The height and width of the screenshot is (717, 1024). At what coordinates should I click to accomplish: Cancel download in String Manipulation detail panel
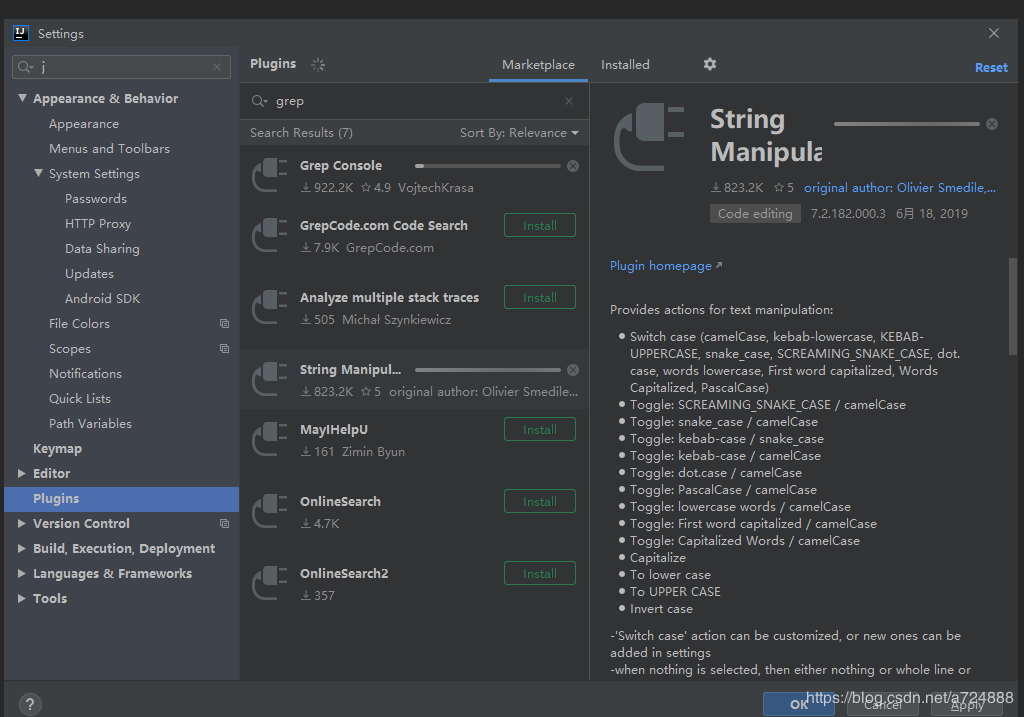pyautogui.click(x=992, y=124)
